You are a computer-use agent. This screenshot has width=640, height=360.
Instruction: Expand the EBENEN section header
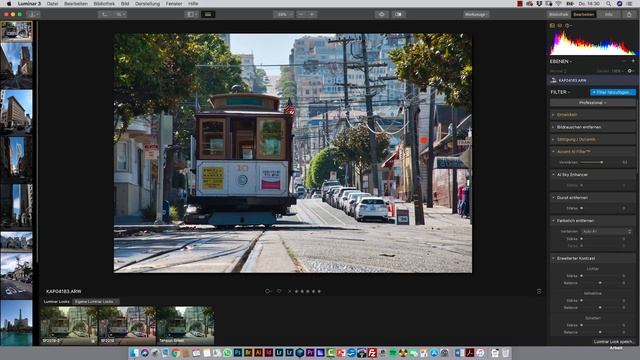(561, 61)
